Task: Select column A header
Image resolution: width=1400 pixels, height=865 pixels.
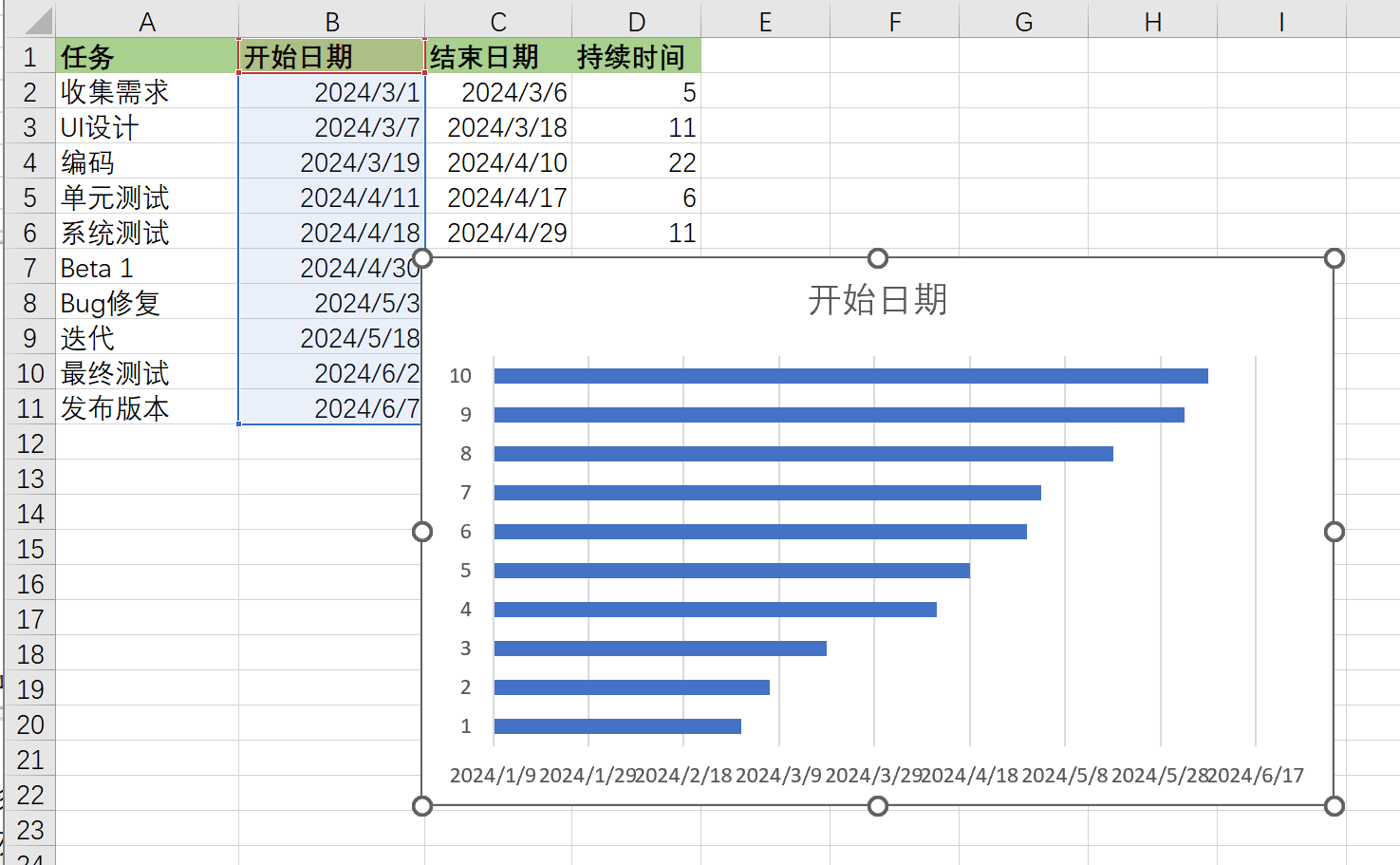Action: tap(147, 21)
